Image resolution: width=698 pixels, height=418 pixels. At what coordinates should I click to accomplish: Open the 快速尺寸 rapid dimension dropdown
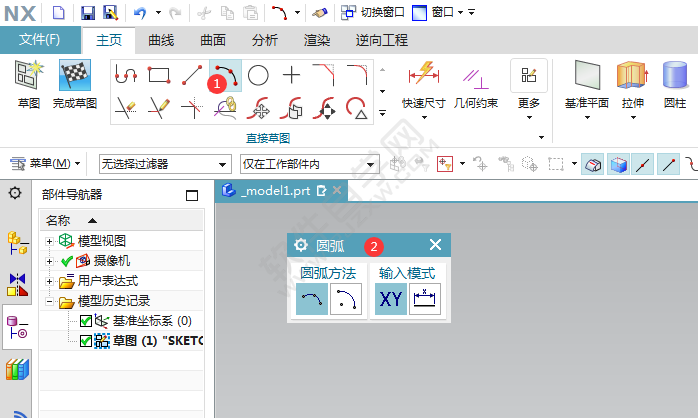(424, 118)
